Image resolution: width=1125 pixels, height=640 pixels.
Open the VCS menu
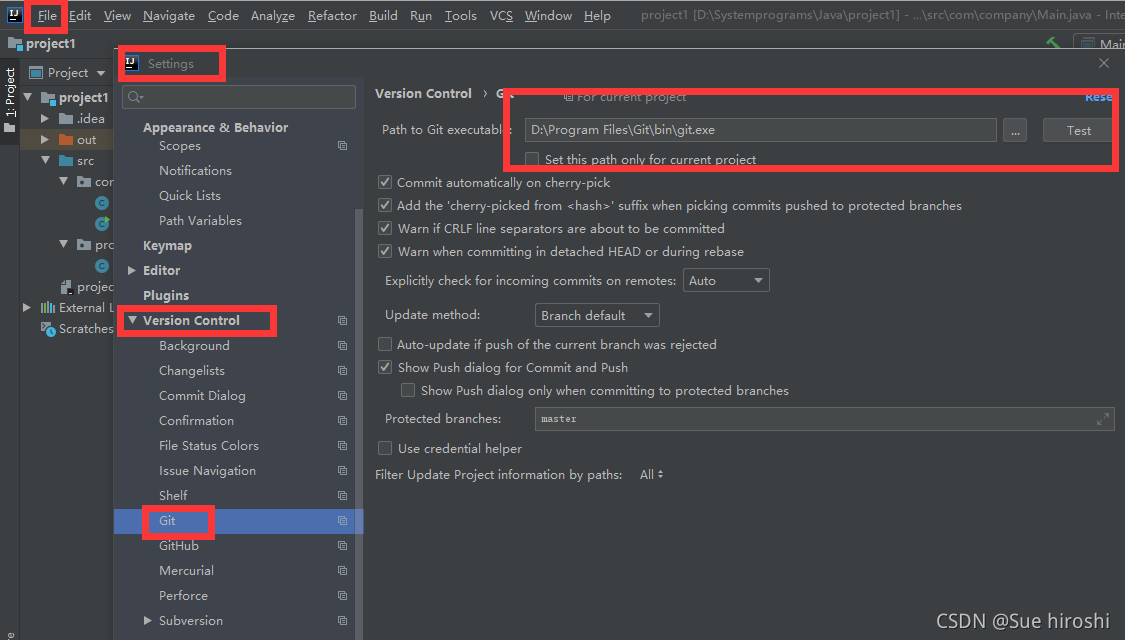pos(501,15)
